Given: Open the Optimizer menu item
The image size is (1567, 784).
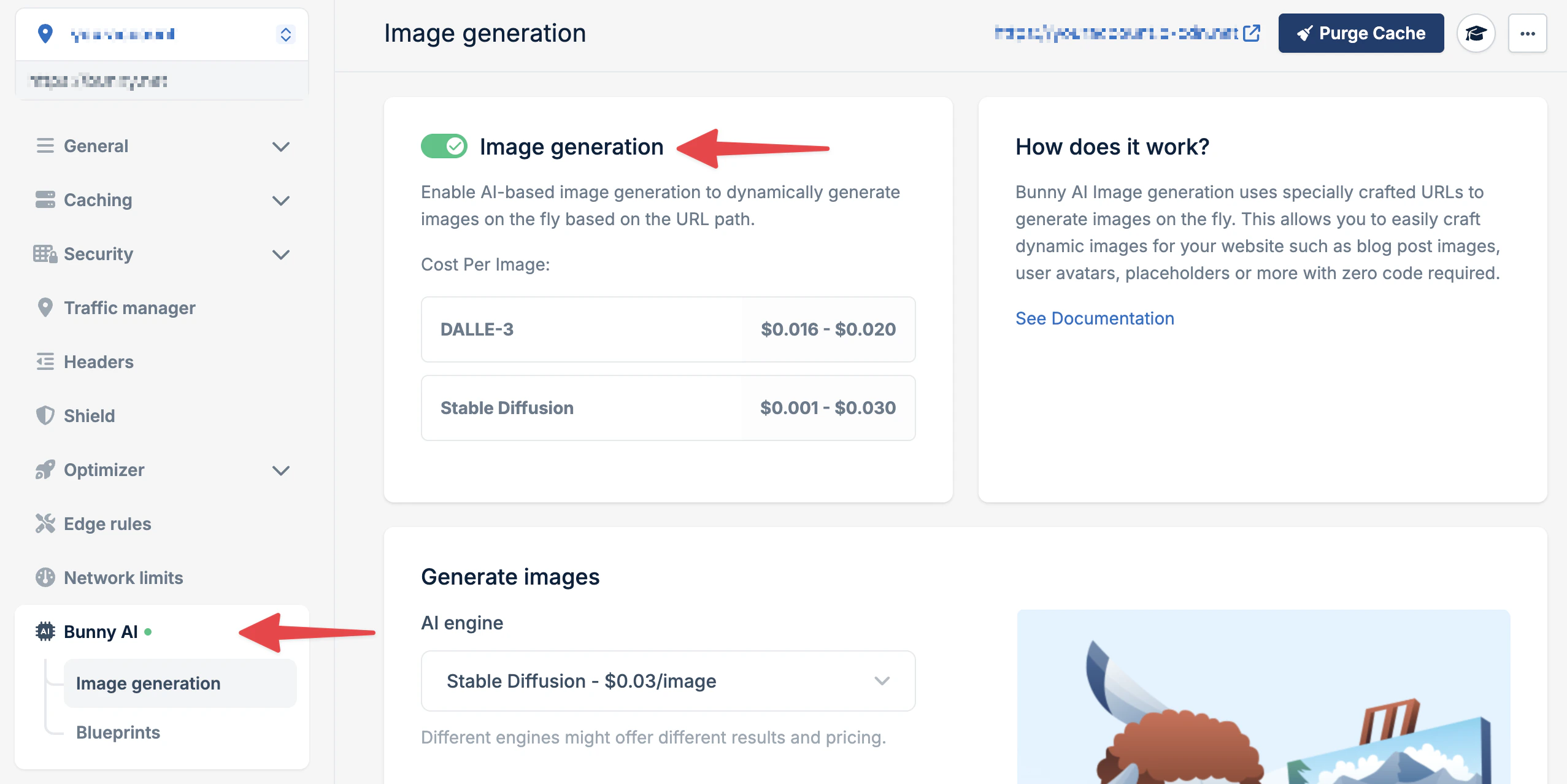Looking at the screenshot, I should 162,470.
